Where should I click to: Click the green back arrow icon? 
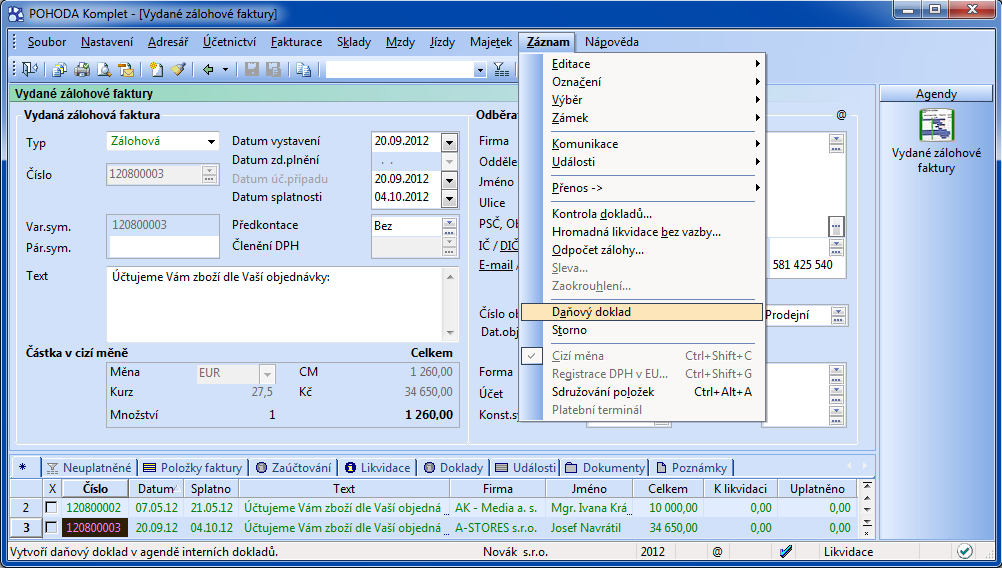coord(208,69)
